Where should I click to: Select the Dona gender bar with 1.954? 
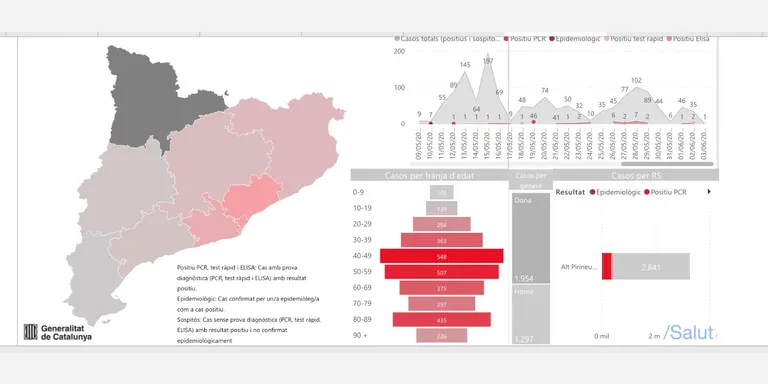531,238
